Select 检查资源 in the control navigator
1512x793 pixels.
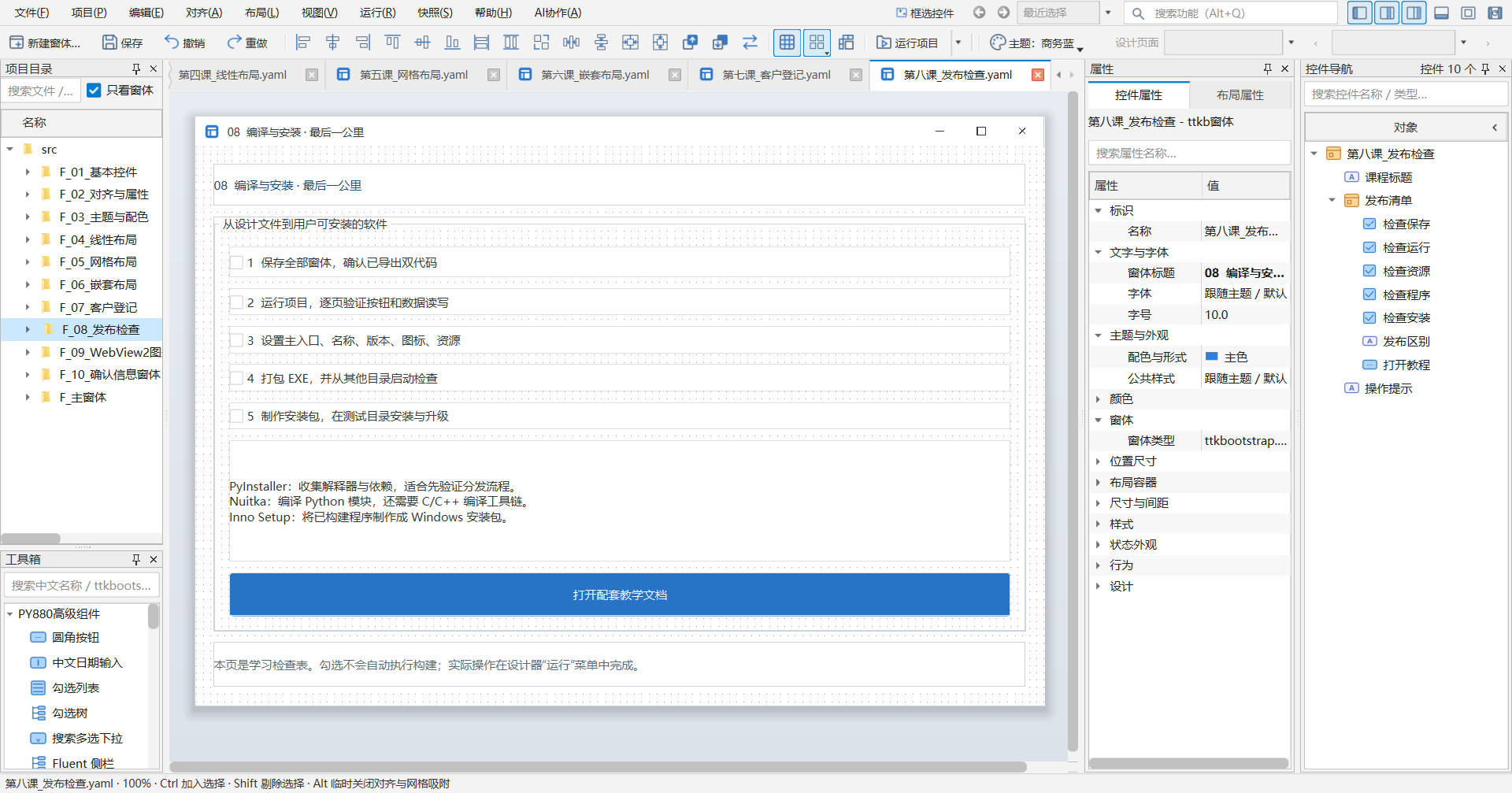(x=1406, y=271)
